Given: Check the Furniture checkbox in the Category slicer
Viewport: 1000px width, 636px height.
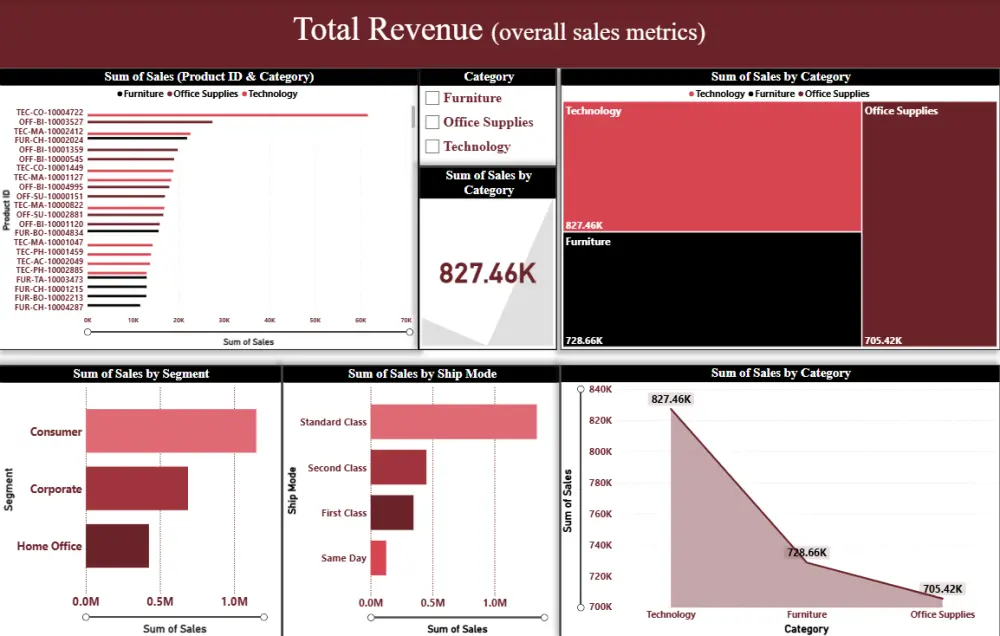Looking at the screenshot, I should (x=434, y=98).
